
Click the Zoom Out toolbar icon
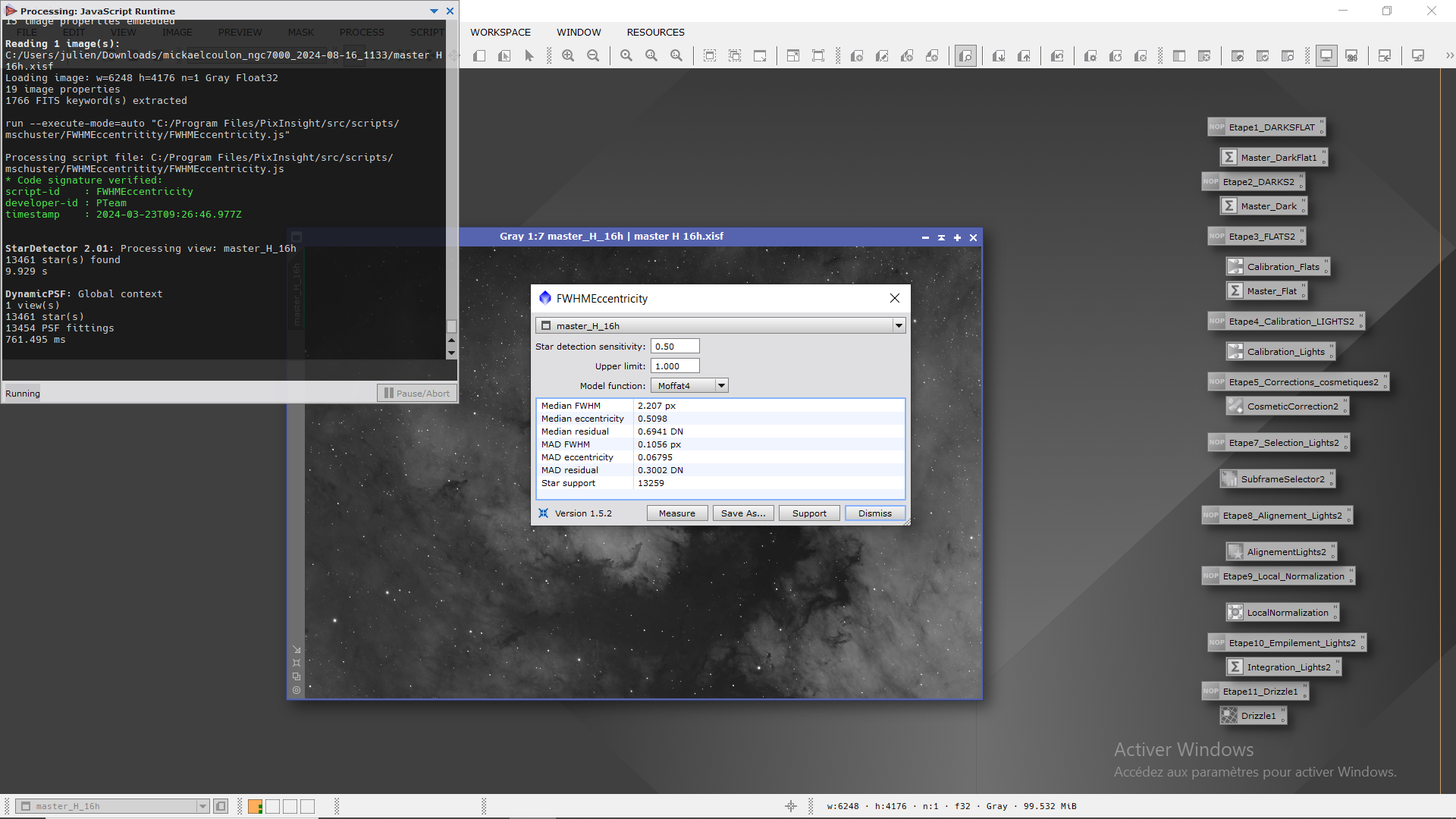[x=593, y=55]
